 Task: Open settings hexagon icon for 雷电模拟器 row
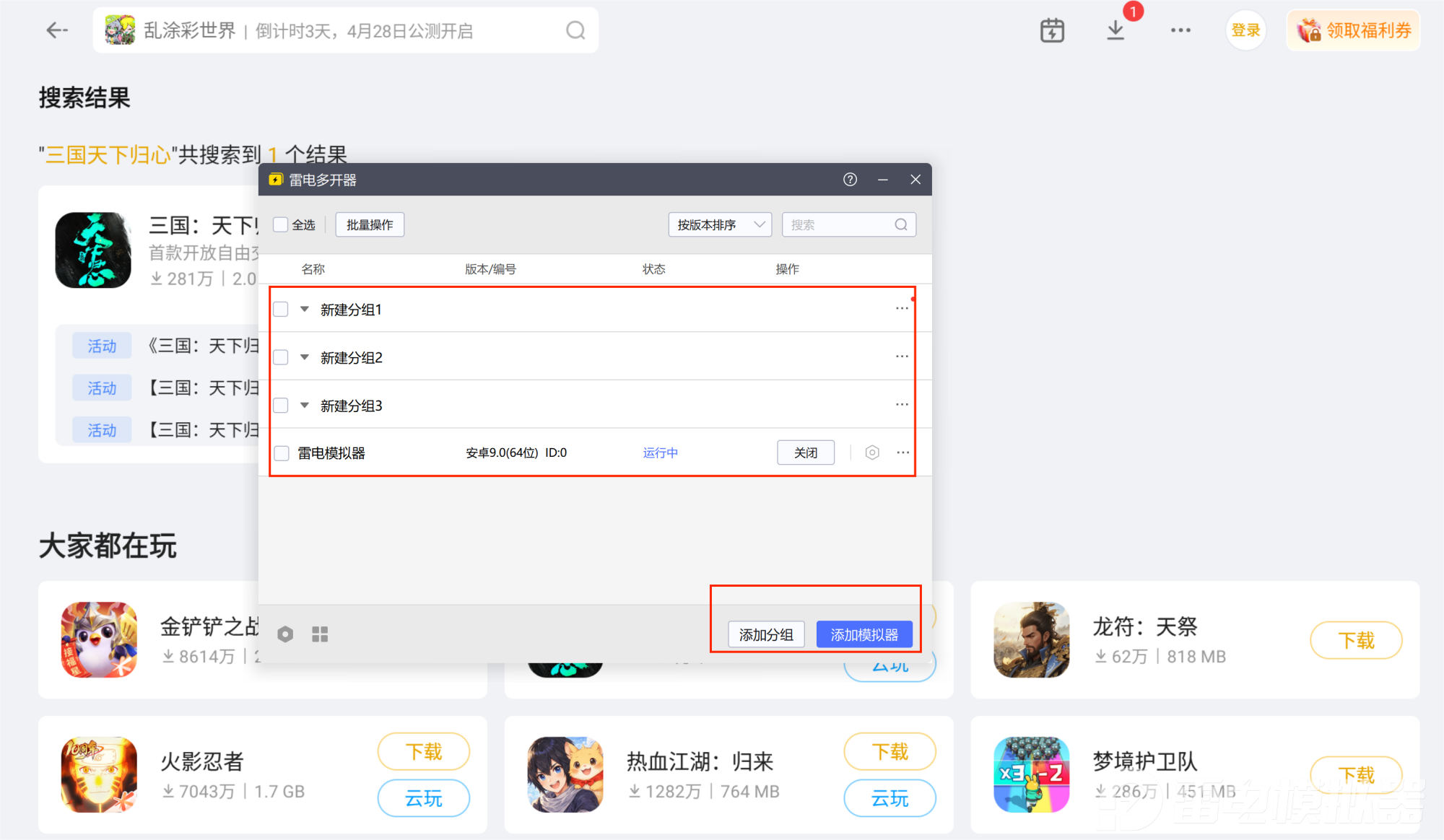(x=872, y=452)
